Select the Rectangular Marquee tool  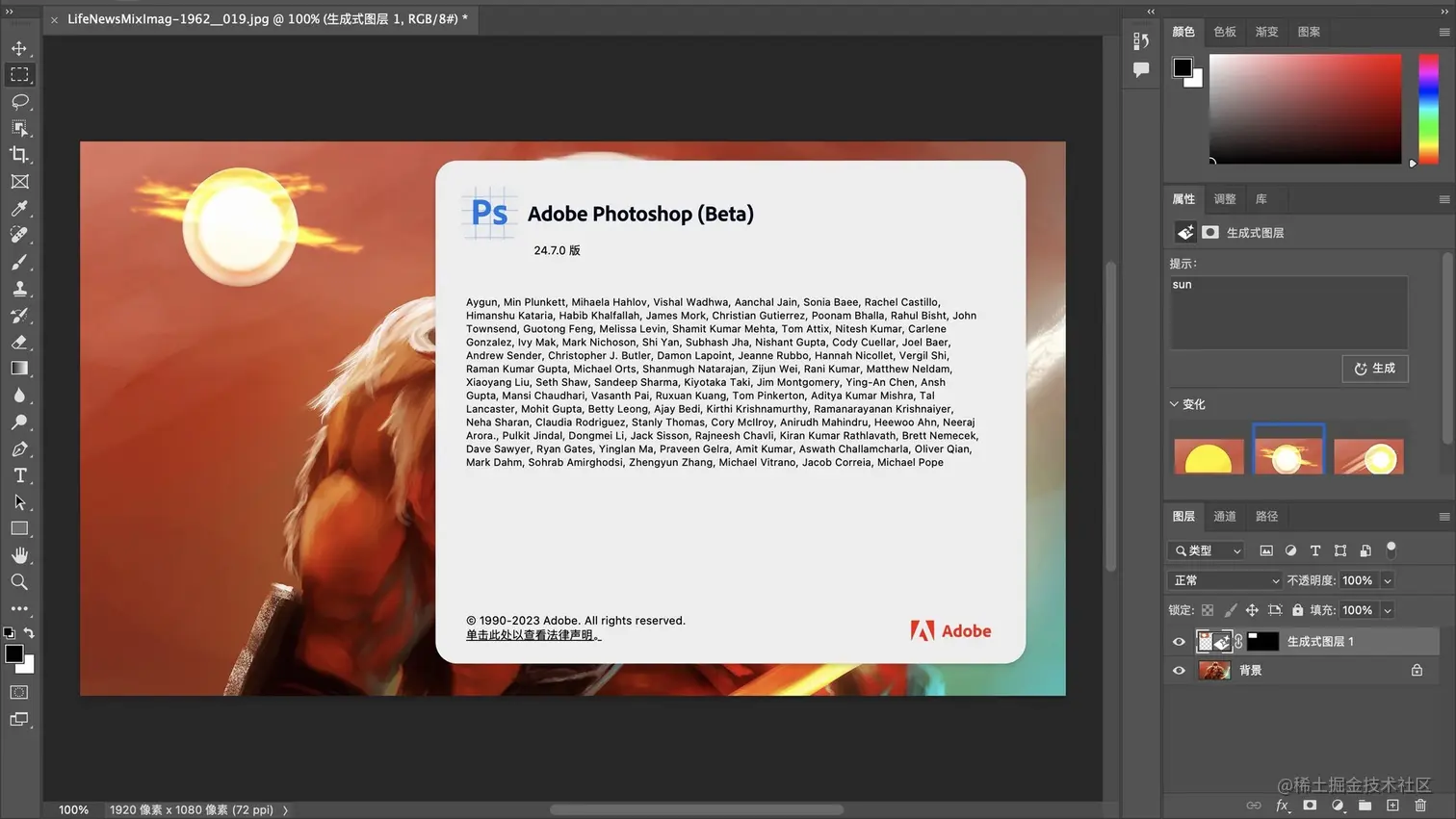click(19, 74)
